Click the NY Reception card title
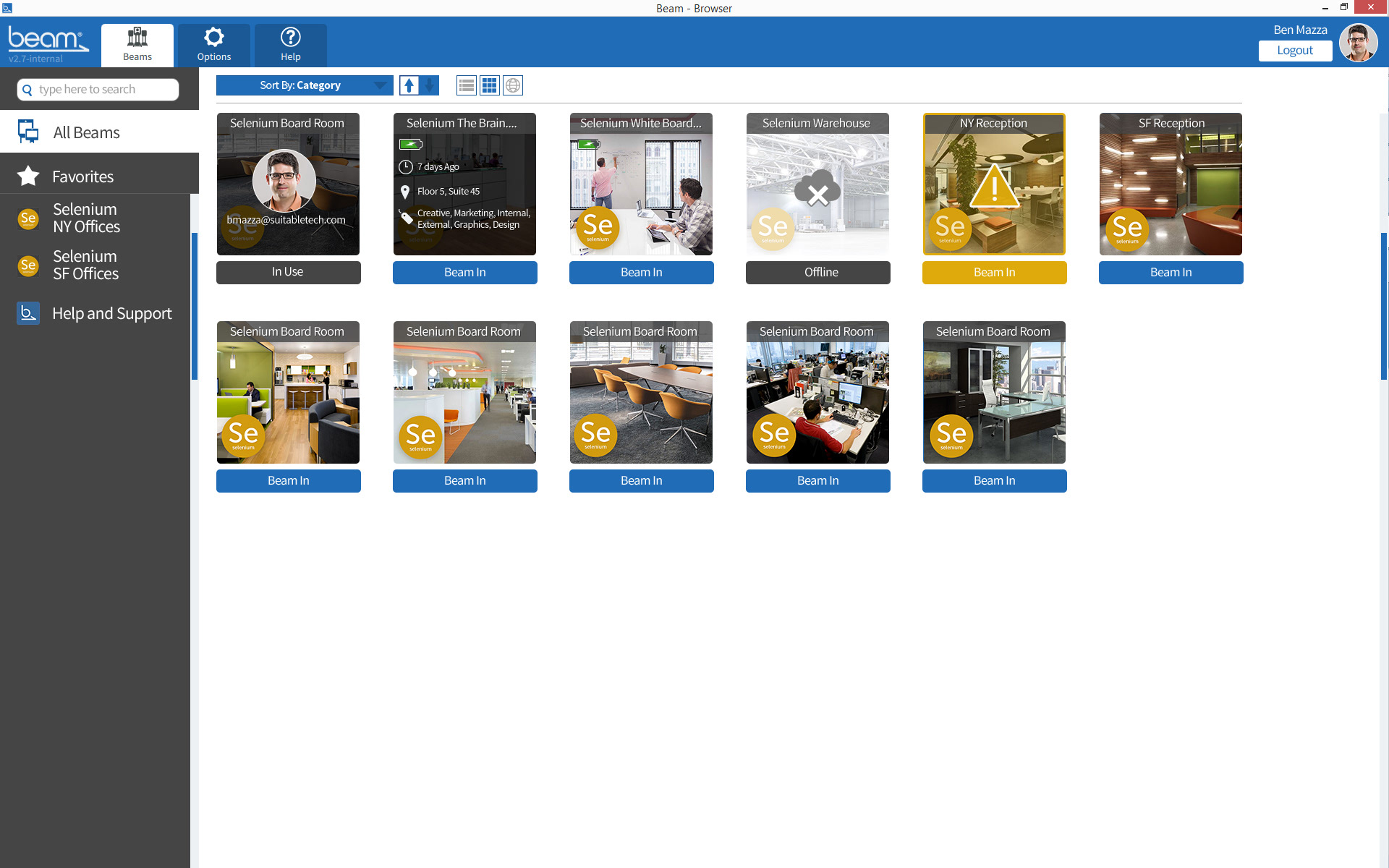 993,123
